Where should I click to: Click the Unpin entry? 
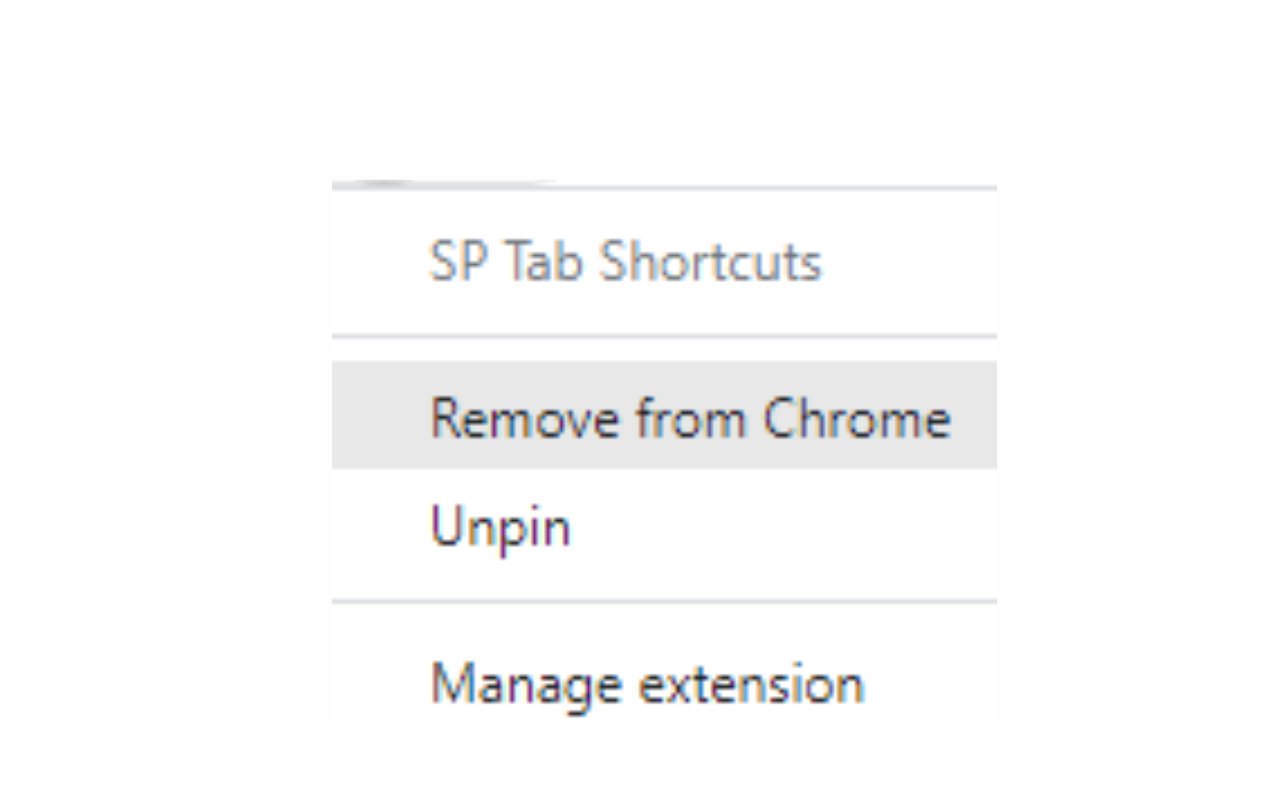[x=500, y=526]
